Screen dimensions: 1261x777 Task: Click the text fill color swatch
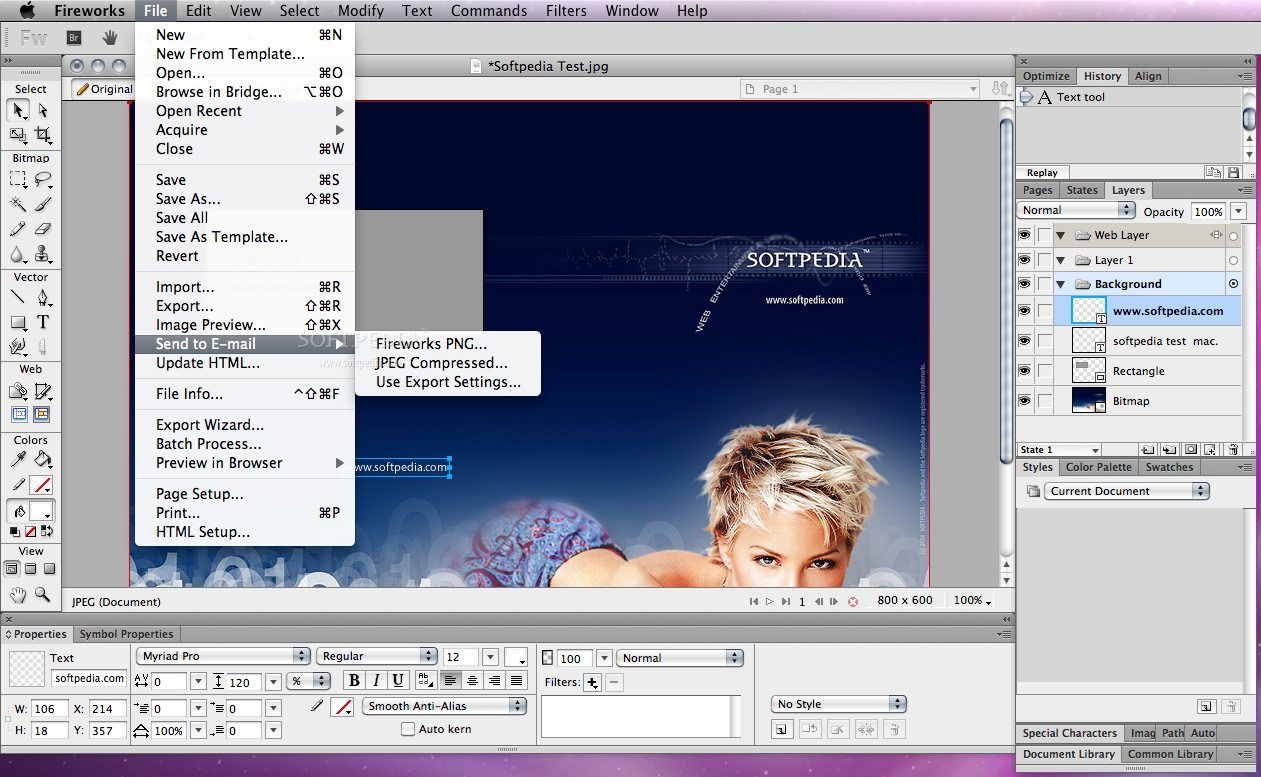click(x=515, y=657)
